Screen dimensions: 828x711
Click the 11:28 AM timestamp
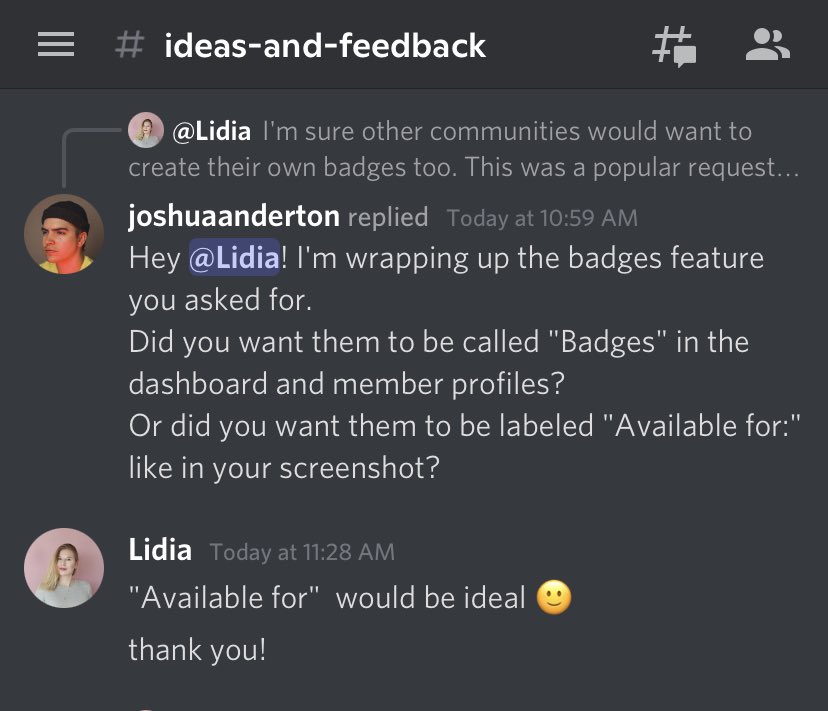tap(302, 551)
